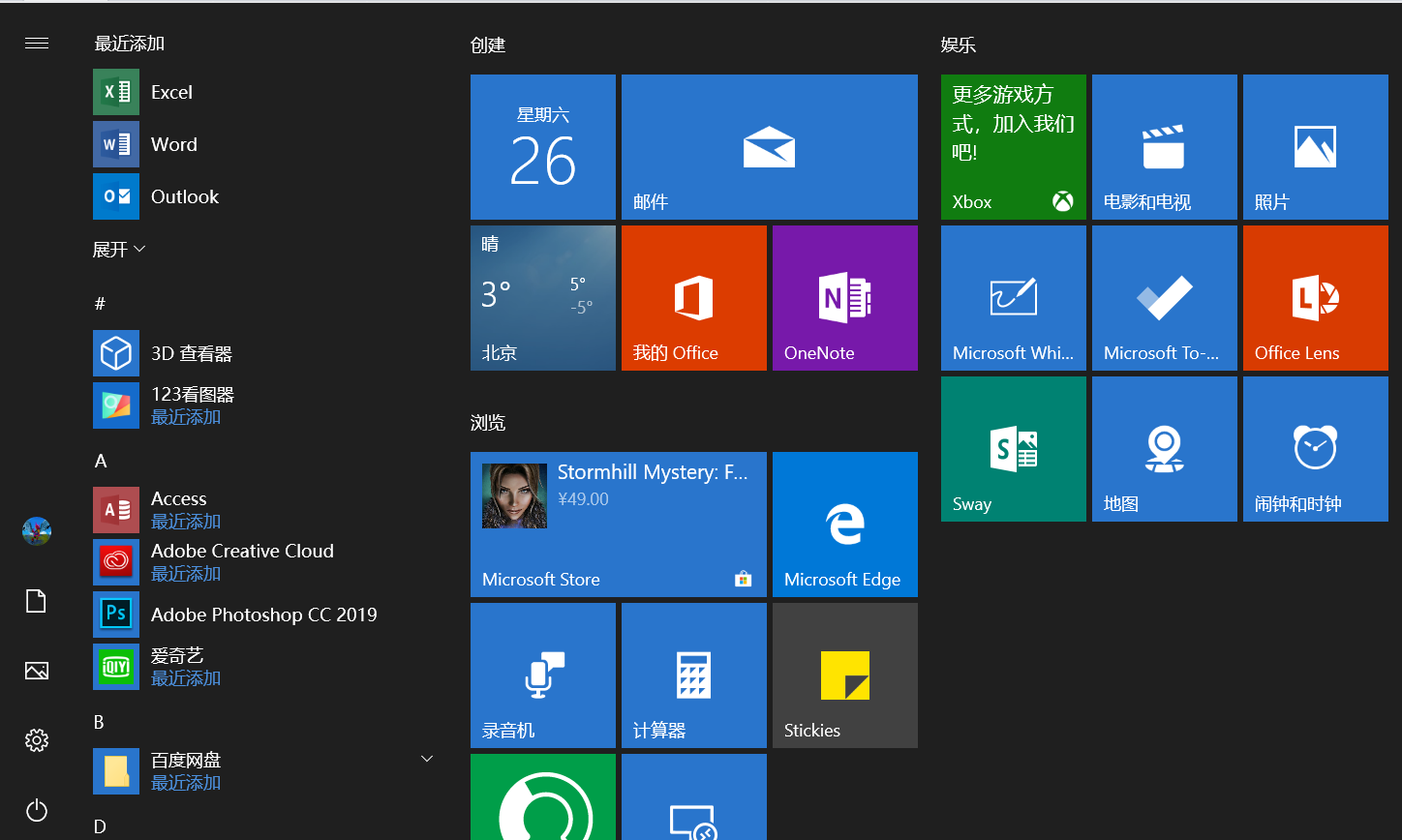Open the Xbox tile

1014,147
